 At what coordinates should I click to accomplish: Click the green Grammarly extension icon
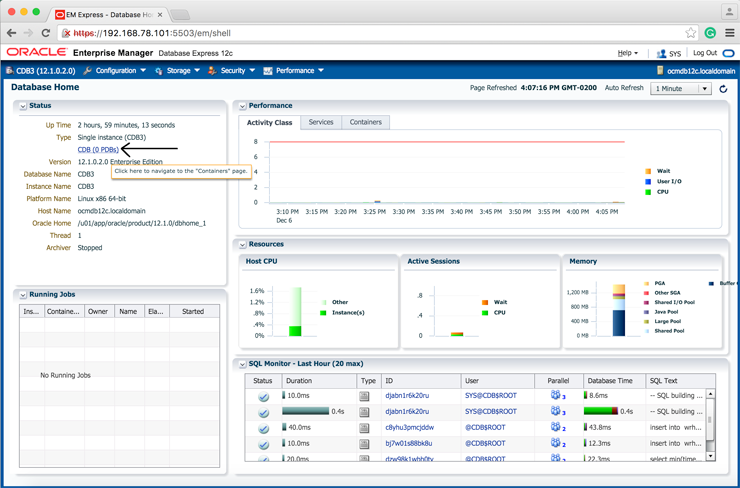[710, 33]
